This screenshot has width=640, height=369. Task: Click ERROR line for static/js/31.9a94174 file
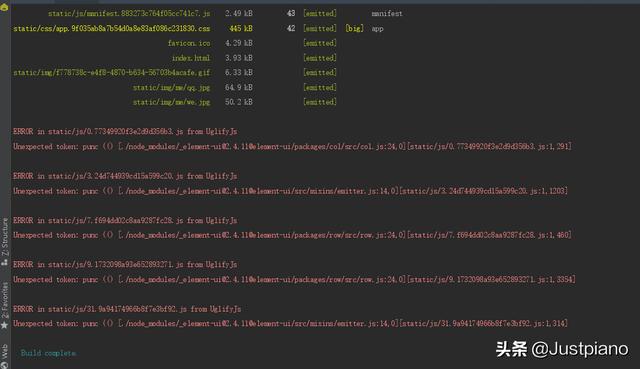[127, 309]
